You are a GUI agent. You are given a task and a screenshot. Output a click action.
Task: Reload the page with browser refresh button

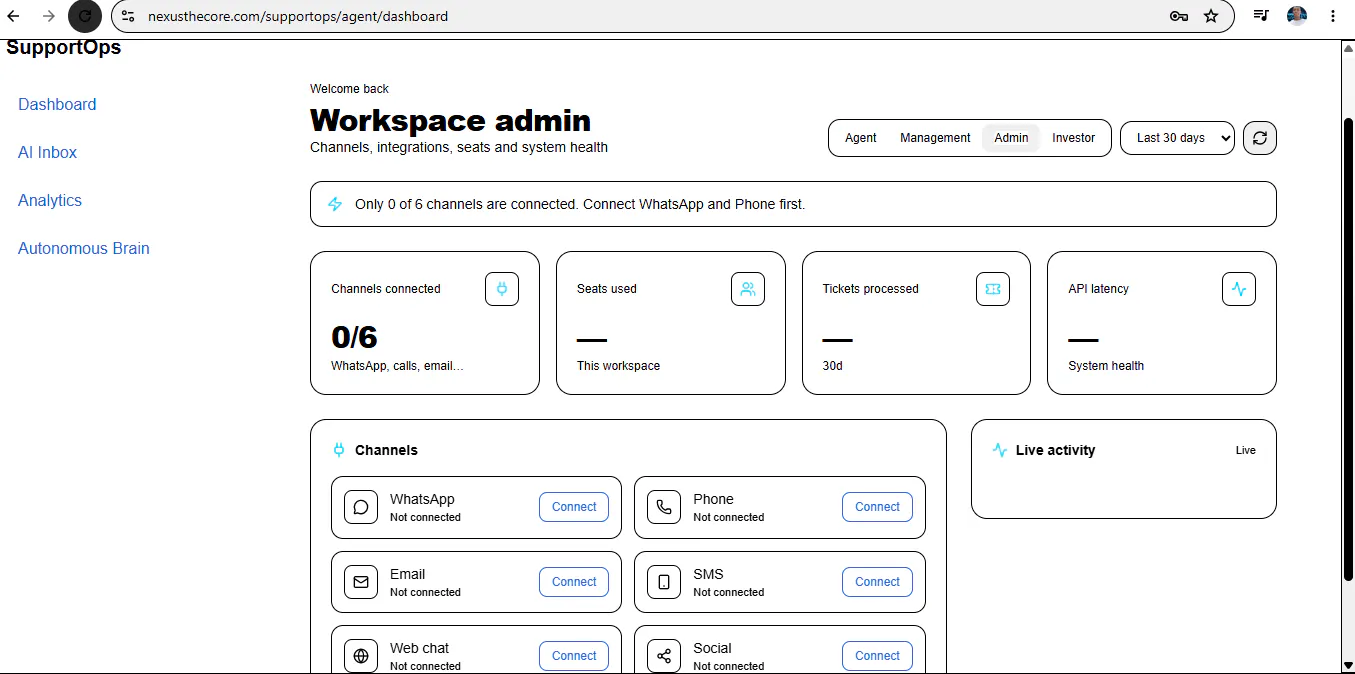[85, 16]
